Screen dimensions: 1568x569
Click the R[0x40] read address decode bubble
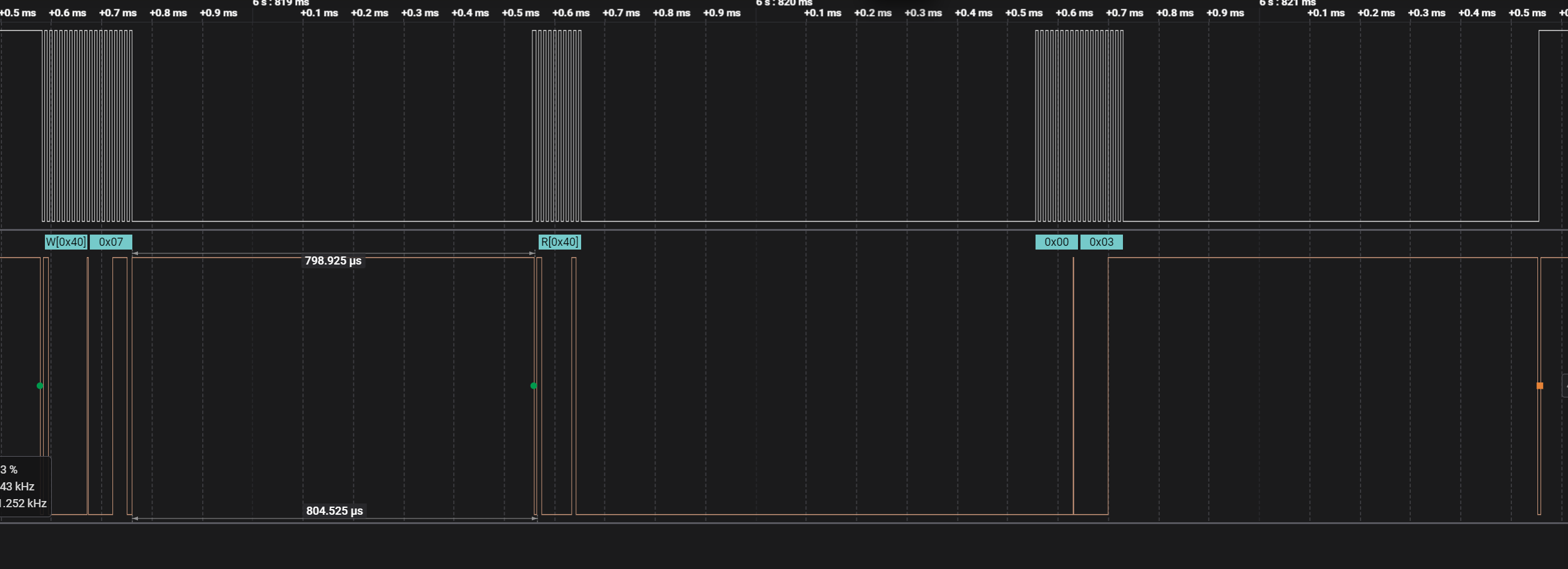559,242
